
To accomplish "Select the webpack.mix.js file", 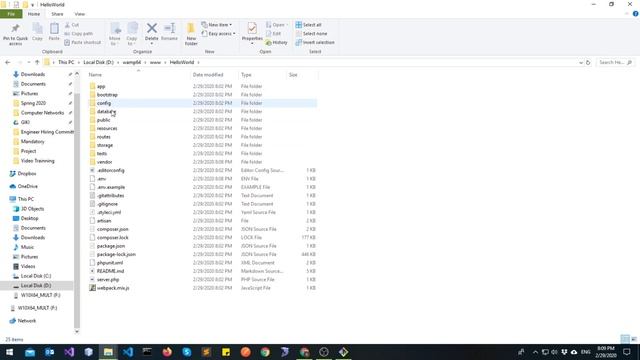I will (x=113, y=288).
